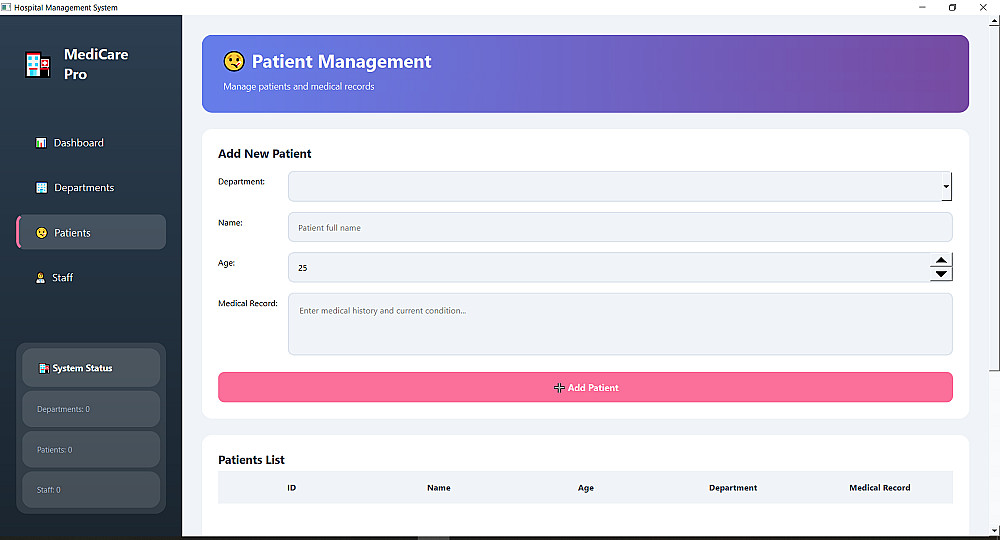Increase Age with the up arrow
Viewport: 1000px width, 540px height.
point(941,261)
